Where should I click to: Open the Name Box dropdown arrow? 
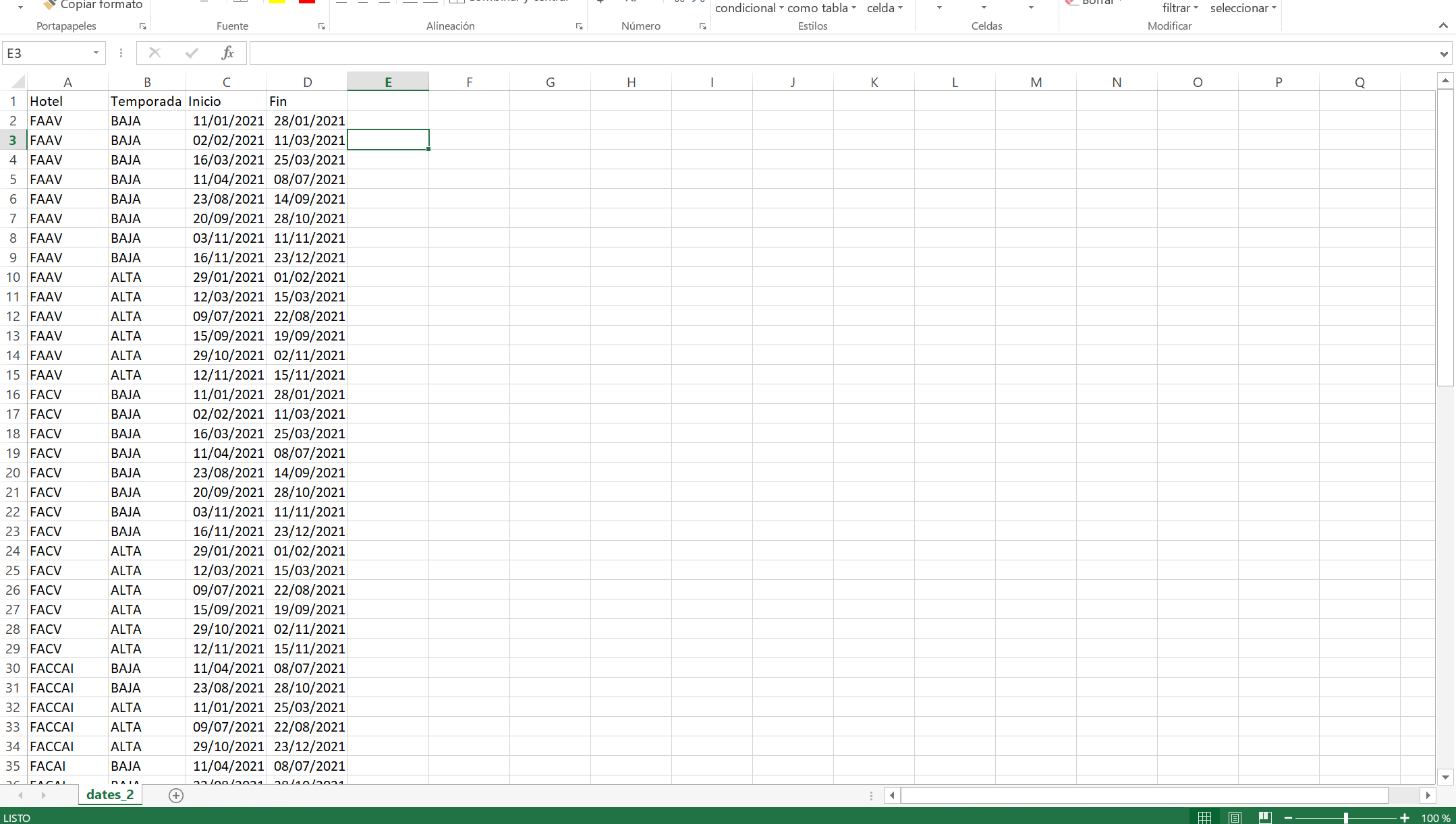click(x=96, y=53)
